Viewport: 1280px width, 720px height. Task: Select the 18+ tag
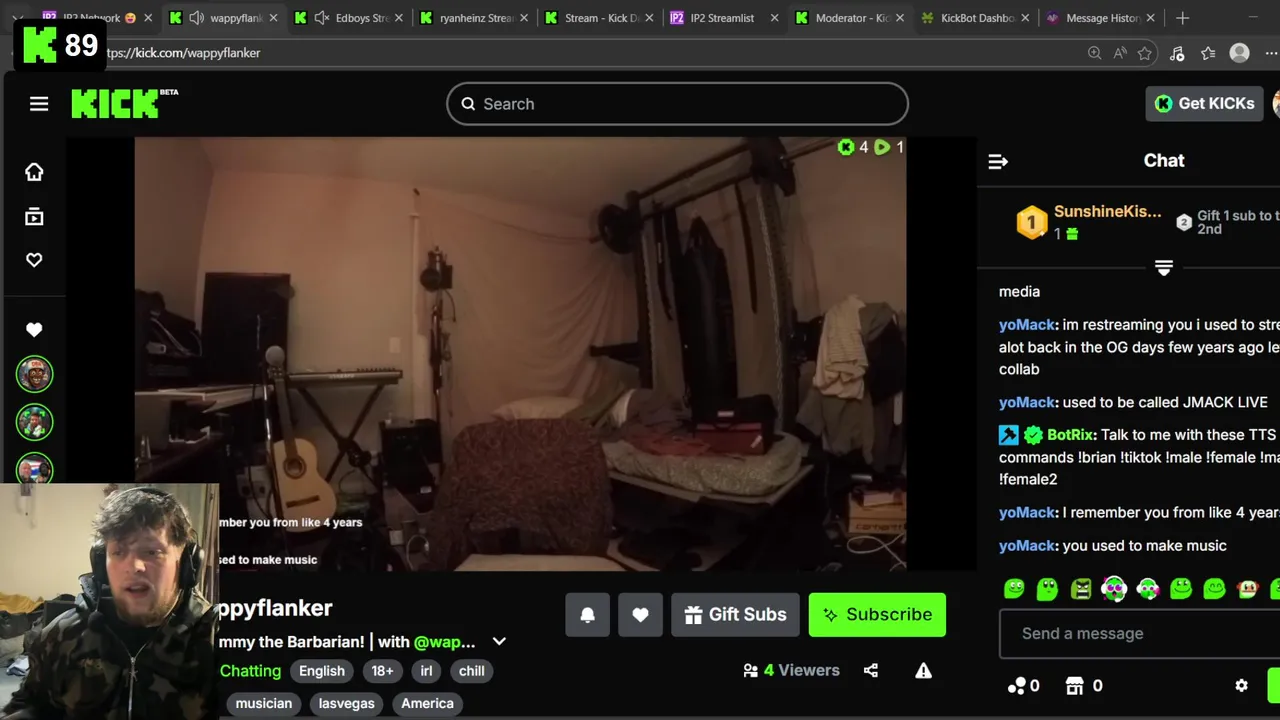click(x=382, y=671)
